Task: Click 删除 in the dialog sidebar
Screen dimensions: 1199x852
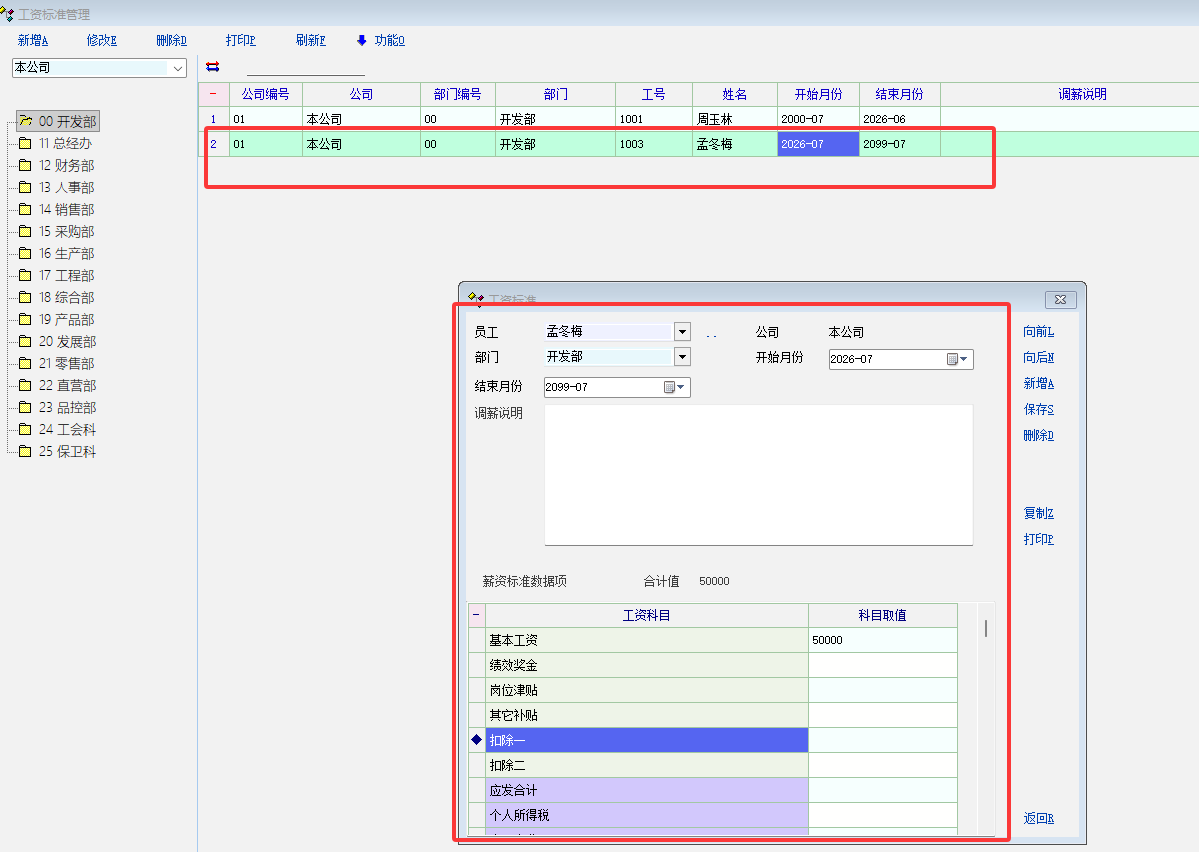Action: click(x=1038, y=436)
